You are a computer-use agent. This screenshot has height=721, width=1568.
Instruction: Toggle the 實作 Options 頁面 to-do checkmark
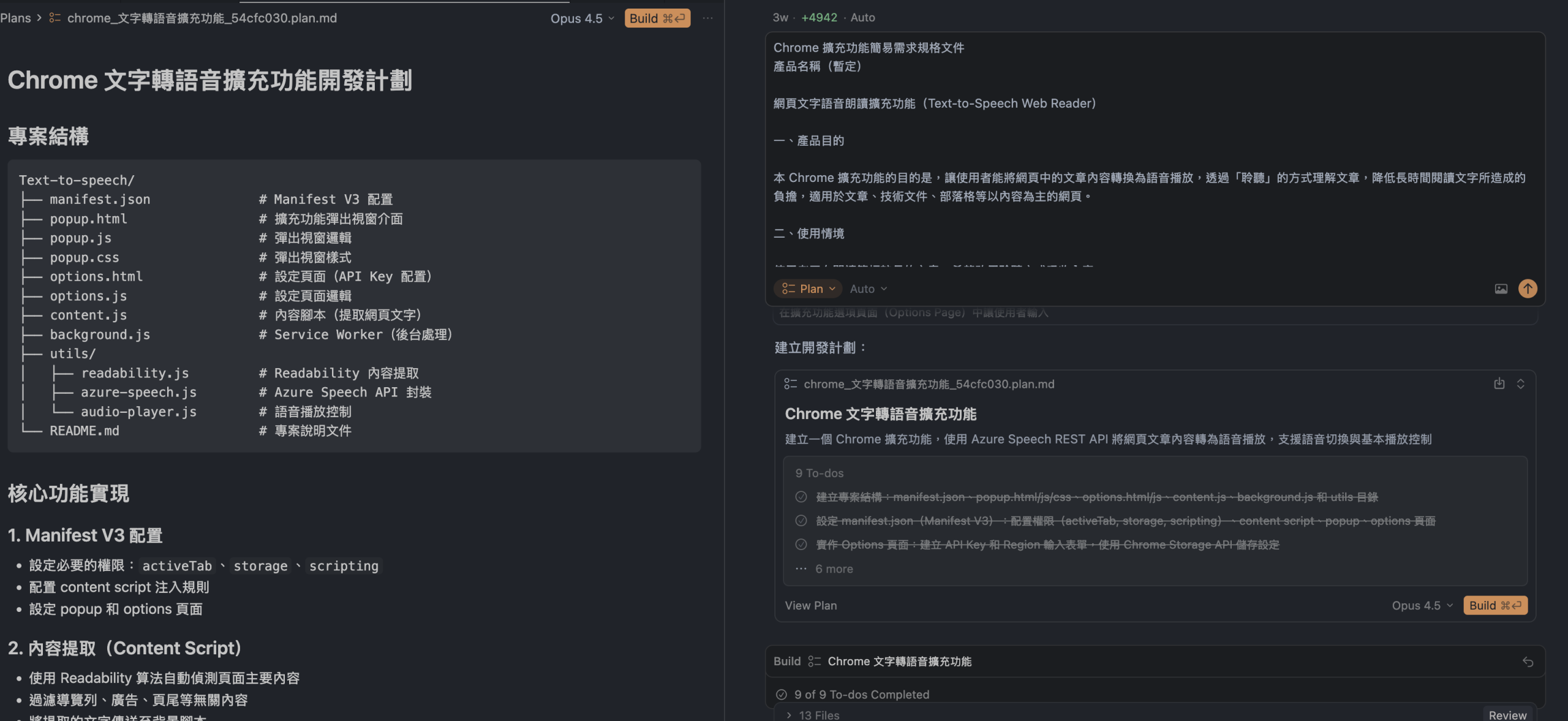[x=801, y=545]
